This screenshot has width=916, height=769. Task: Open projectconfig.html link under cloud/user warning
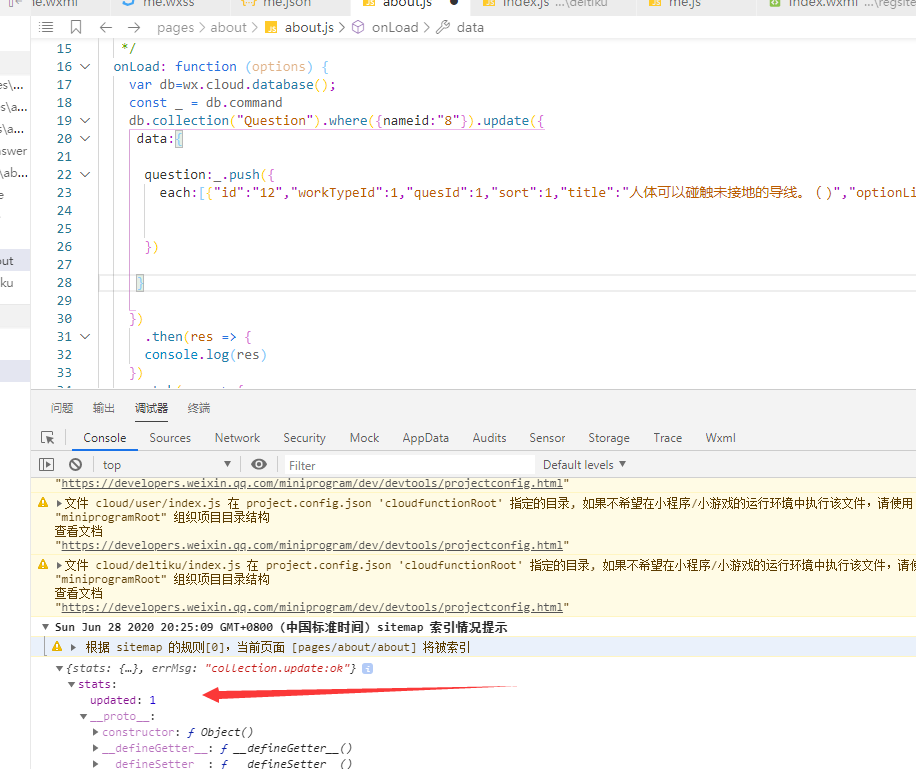312,545
